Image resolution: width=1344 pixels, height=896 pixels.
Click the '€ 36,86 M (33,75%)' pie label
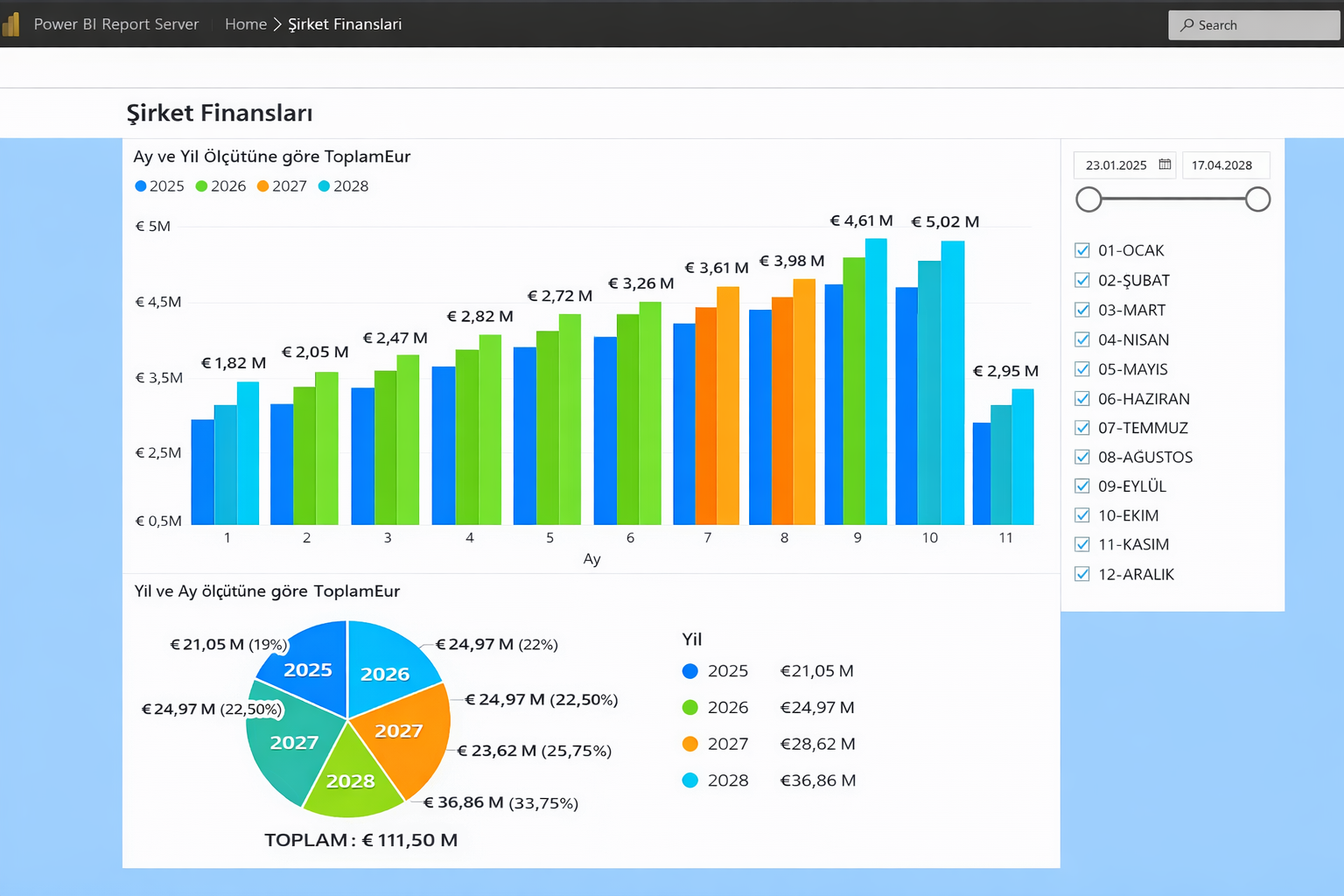coord(500,803)
